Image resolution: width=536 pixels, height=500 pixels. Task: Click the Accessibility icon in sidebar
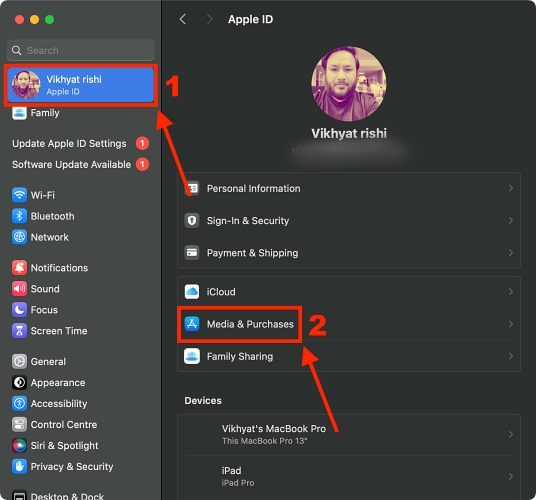pyautogui.click(x=19, y=404)
